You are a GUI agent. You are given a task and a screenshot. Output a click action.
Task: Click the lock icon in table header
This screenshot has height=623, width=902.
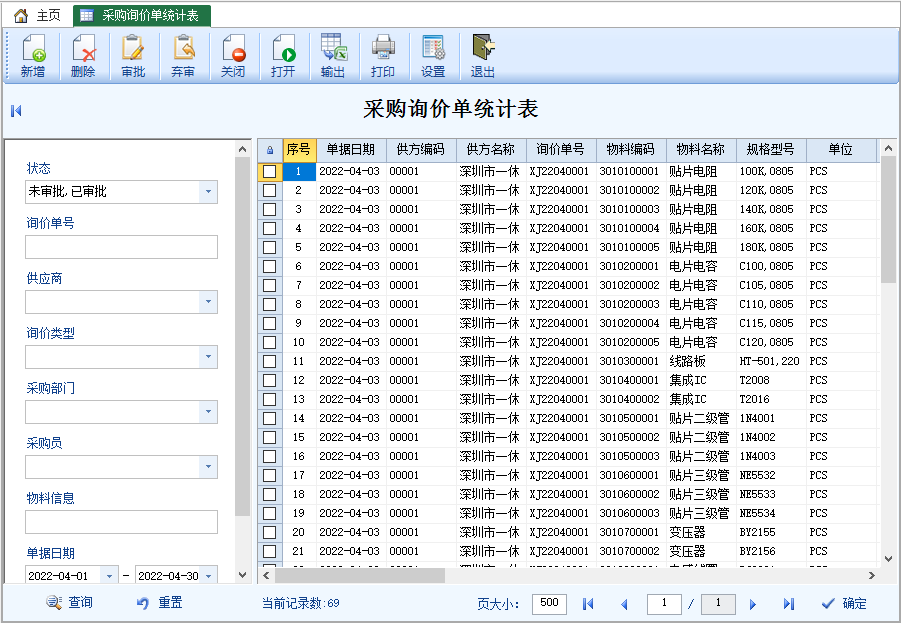tap(270, 150)
